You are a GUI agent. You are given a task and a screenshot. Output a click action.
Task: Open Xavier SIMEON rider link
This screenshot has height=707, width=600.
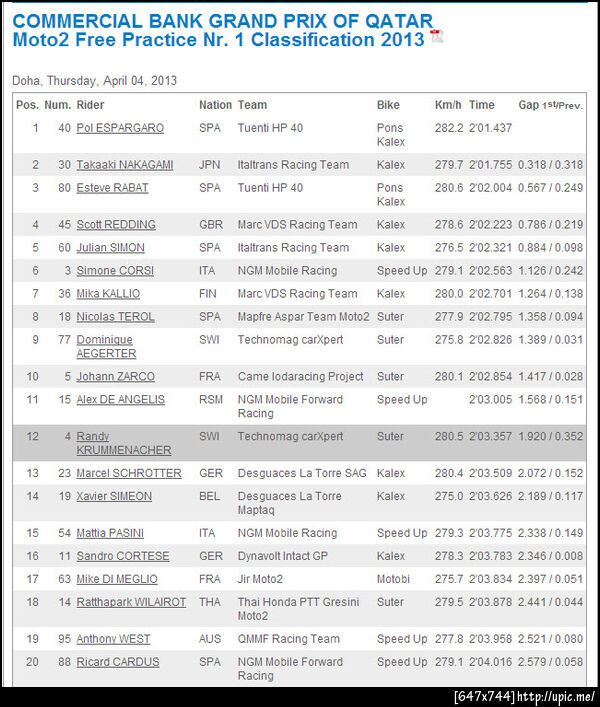[x=114, y=497]
